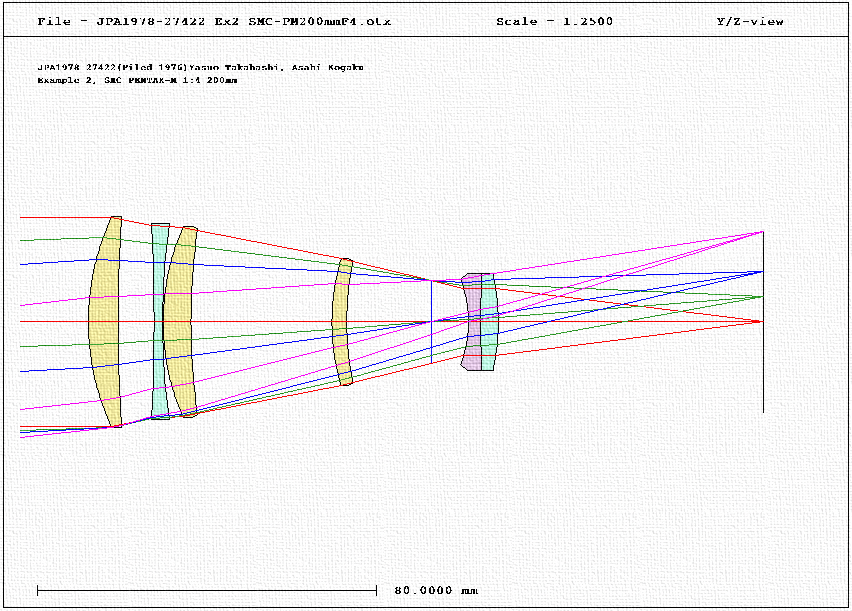Click the horizontal scale bar line
Viewport: 852px width, 611px height.
point(207,590)
